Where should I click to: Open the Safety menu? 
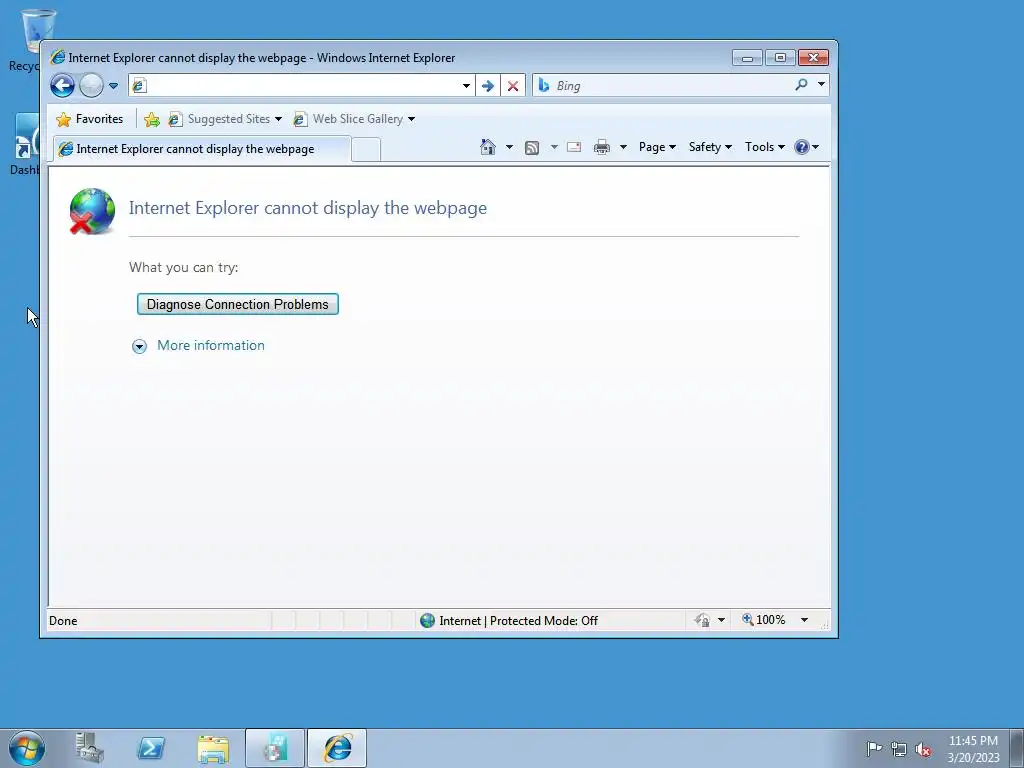(x=710, y=147)
